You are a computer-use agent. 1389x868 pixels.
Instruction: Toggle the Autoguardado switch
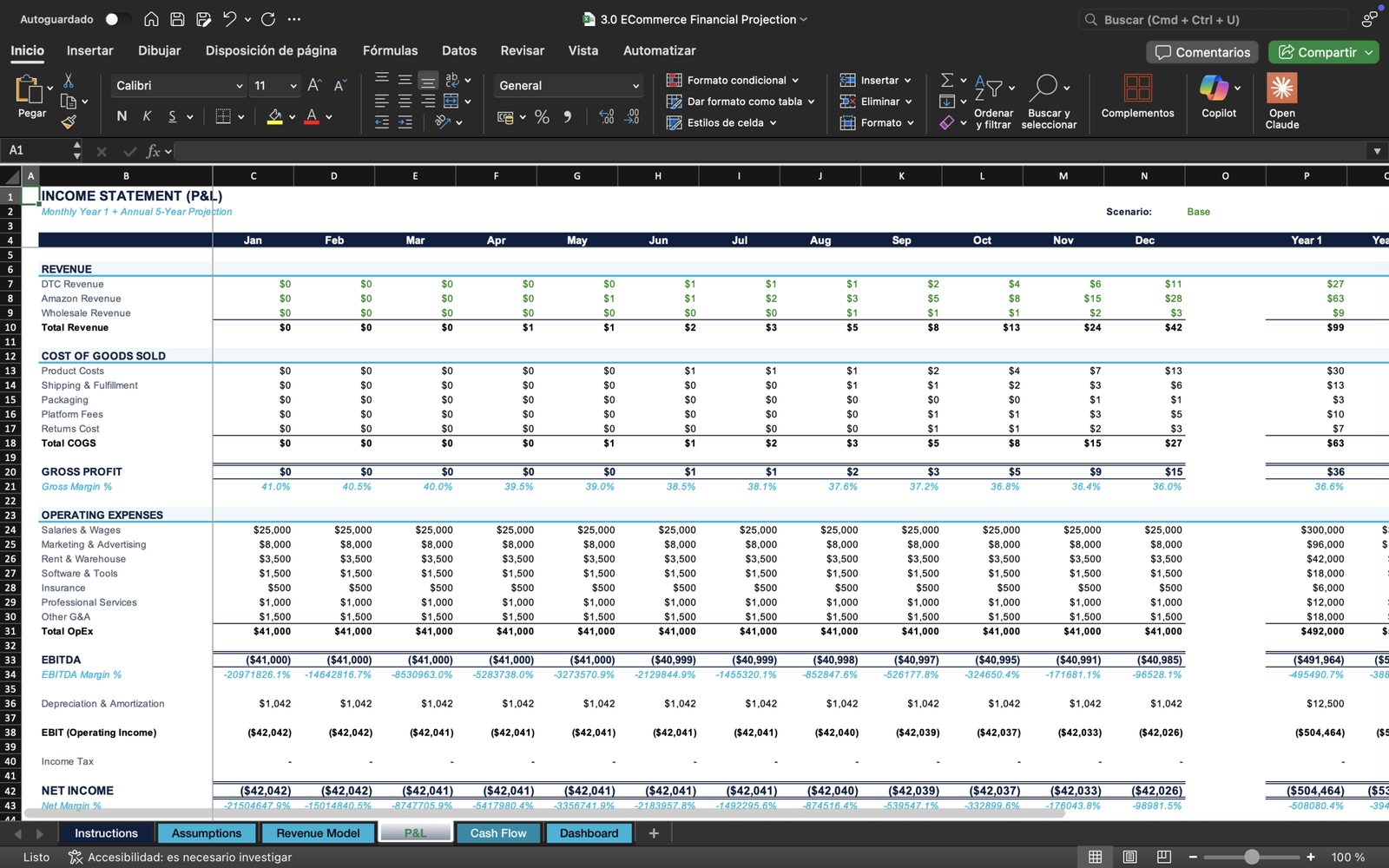click(117, 19)
